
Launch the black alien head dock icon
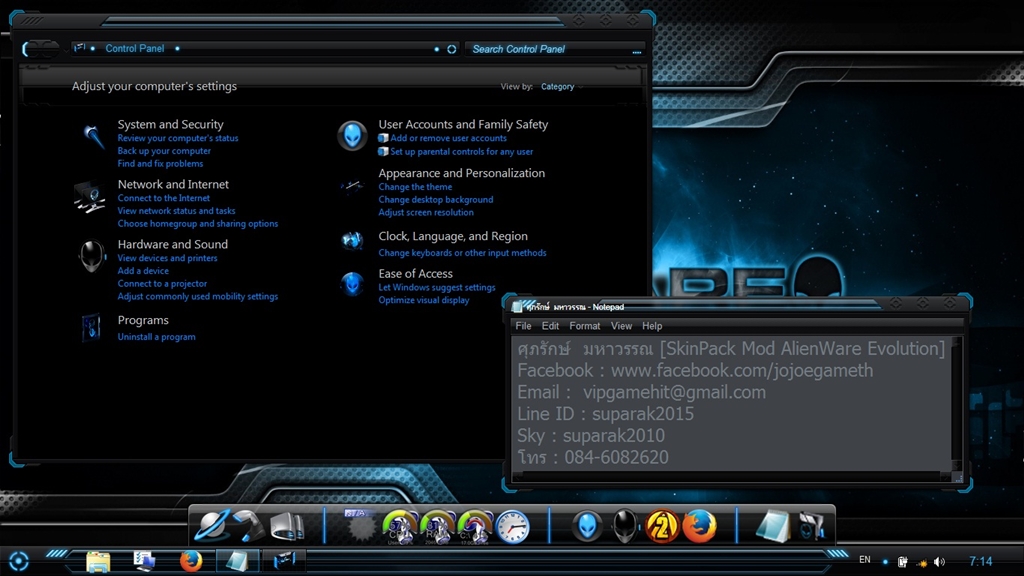coord(625,526)
